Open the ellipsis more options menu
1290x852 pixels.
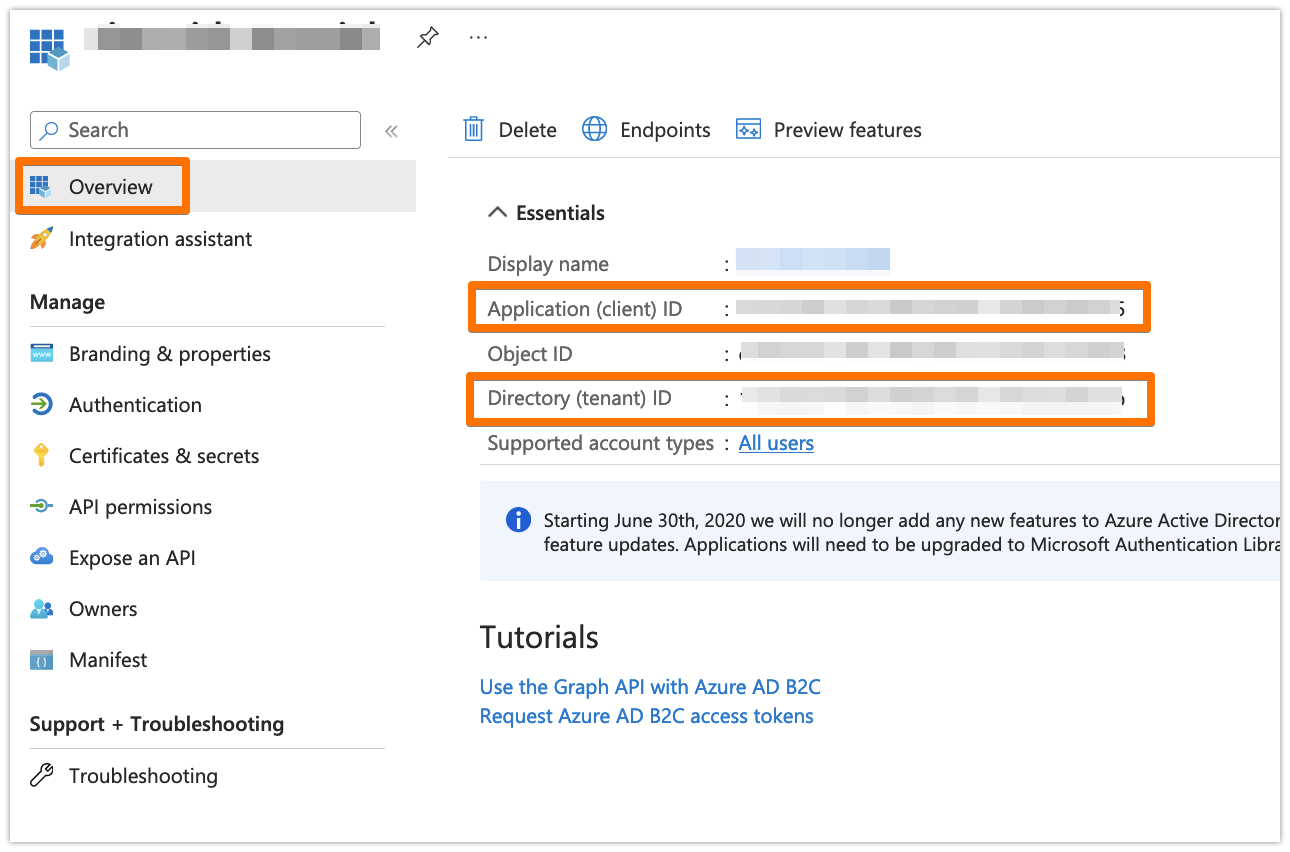point(478,38)
